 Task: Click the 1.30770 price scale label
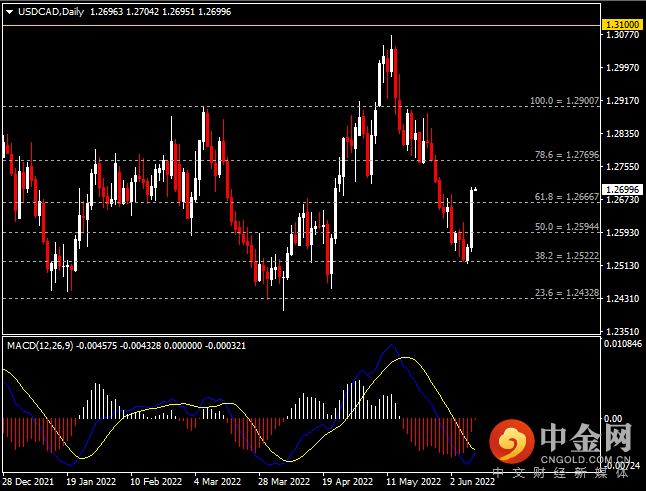click(623, 35)
